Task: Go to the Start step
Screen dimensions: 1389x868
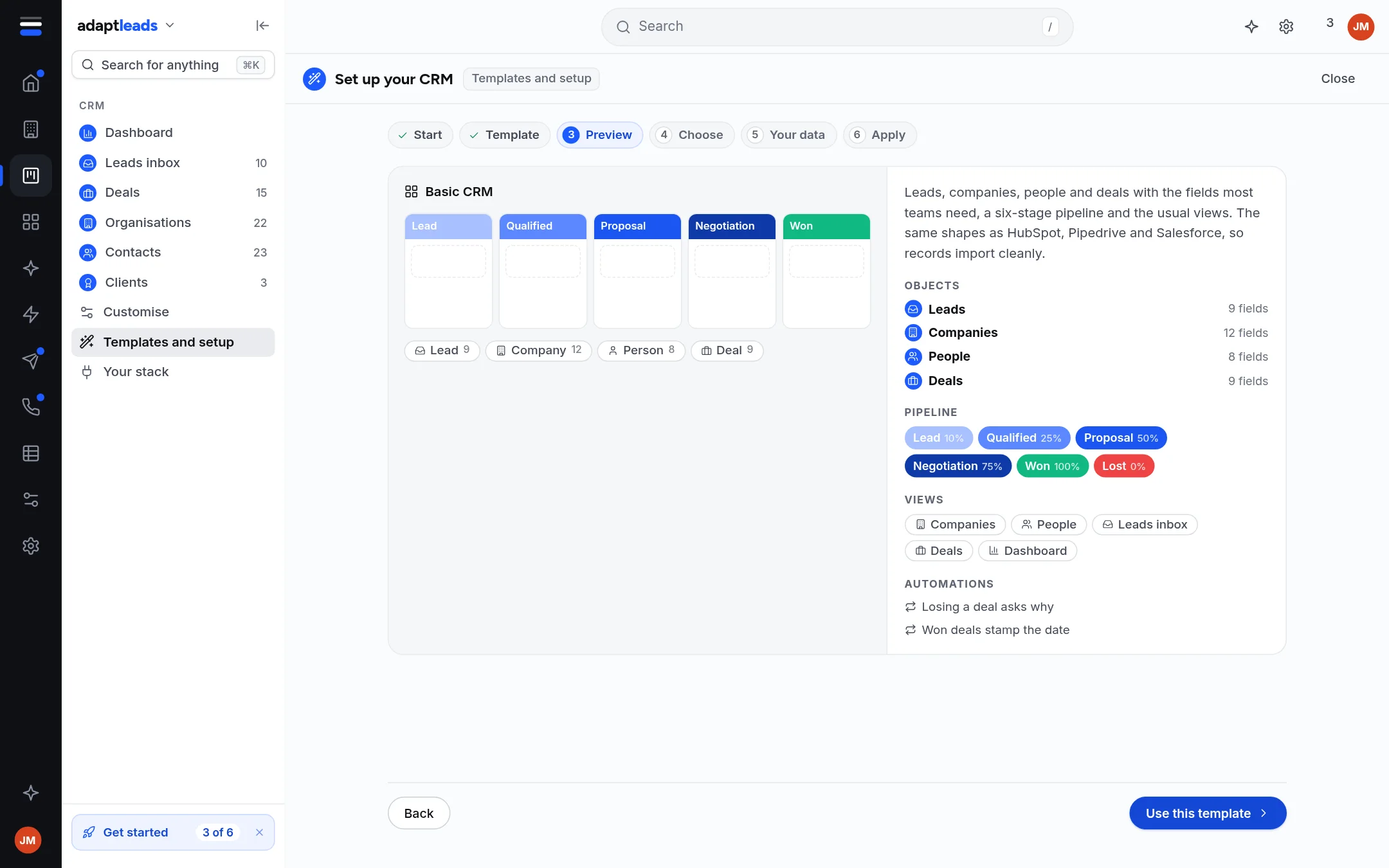Action: pos(420,135)
